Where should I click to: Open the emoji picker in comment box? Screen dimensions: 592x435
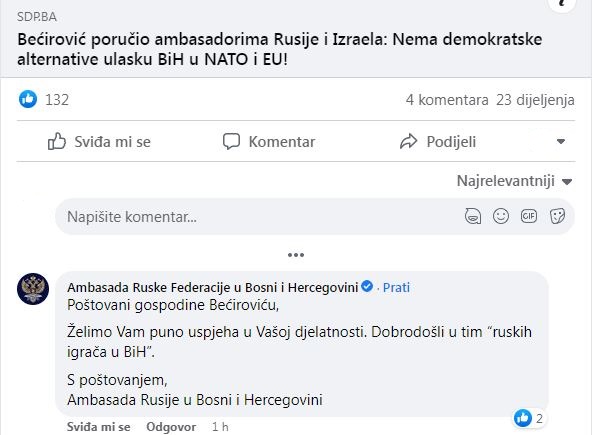[501, 216]
